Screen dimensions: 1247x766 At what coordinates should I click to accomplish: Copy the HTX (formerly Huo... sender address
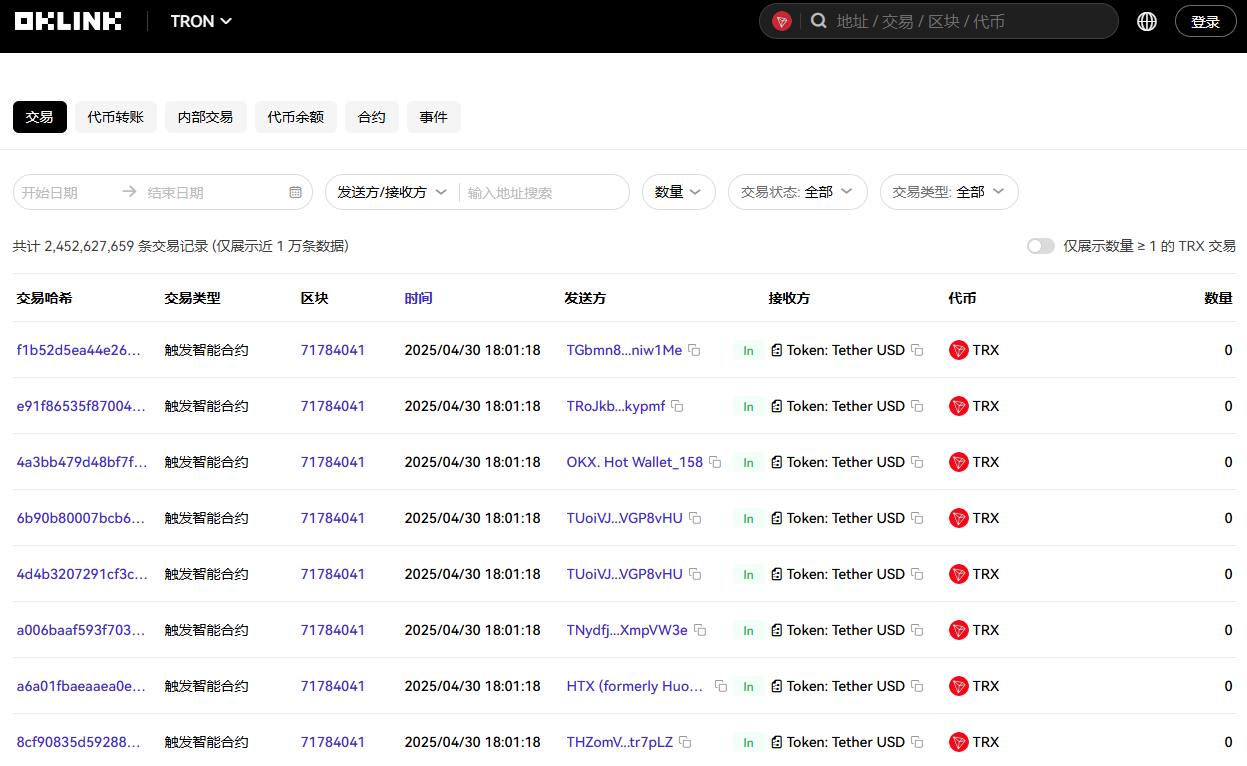coord(720,686)
